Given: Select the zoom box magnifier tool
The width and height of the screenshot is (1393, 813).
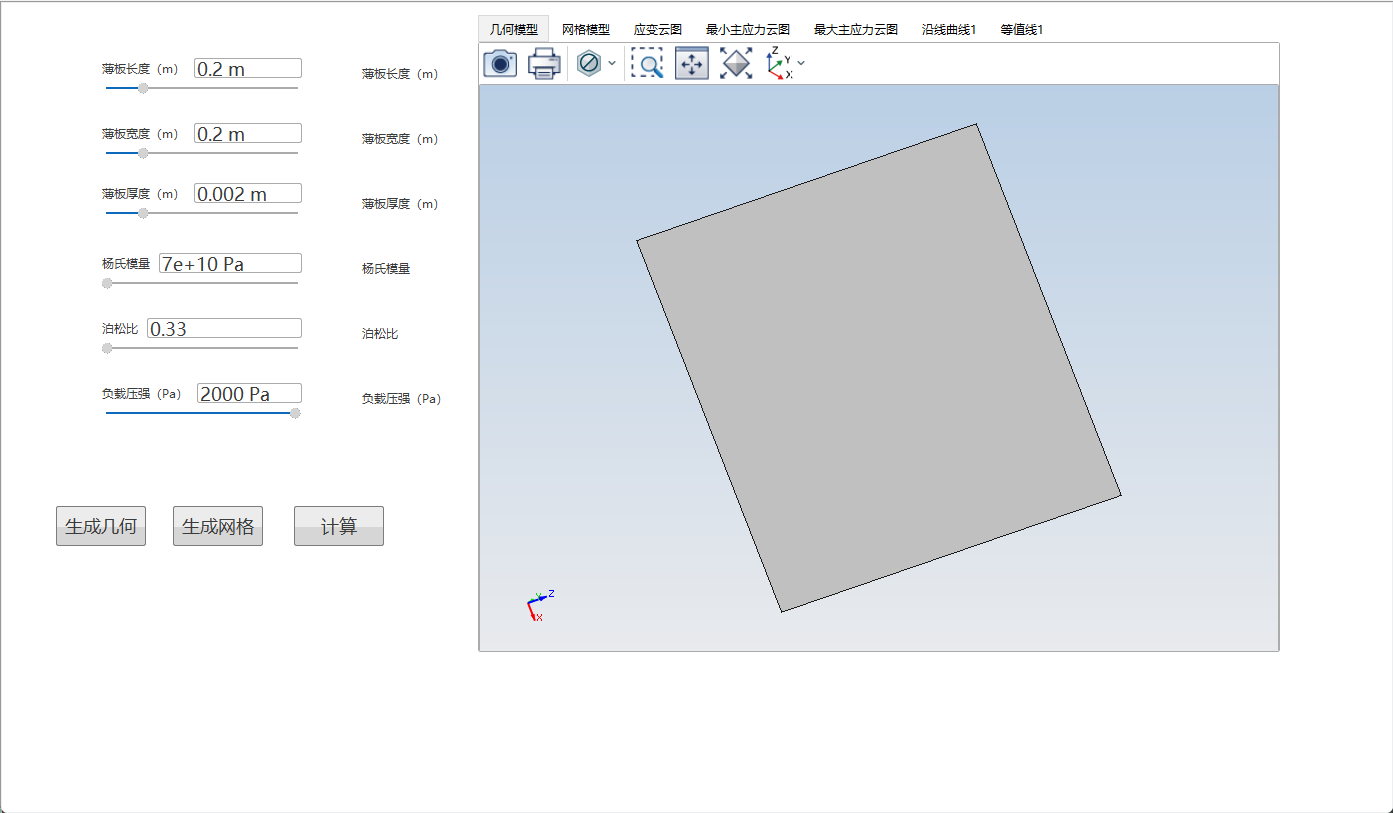Looking at the screenshot, I should (x=647, y=63).
